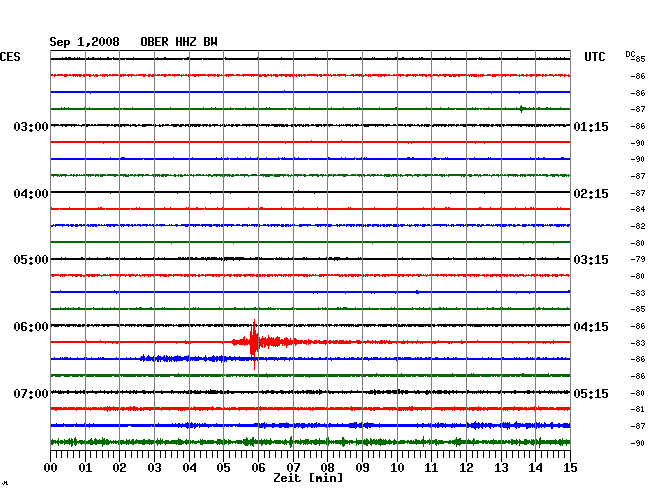Click the "Zeit [min]" axis title
Image resolution: width=650 pixels, height=494 pixels.
(308, 478)
